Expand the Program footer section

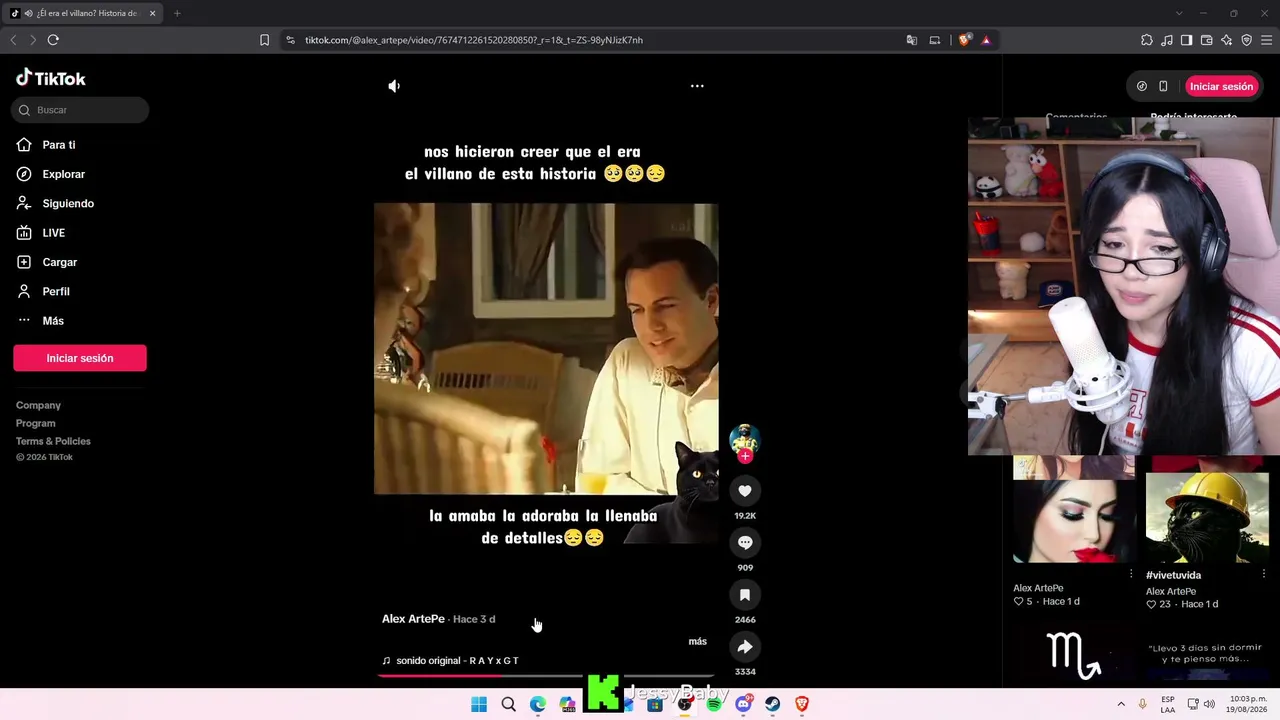[36, 423]
